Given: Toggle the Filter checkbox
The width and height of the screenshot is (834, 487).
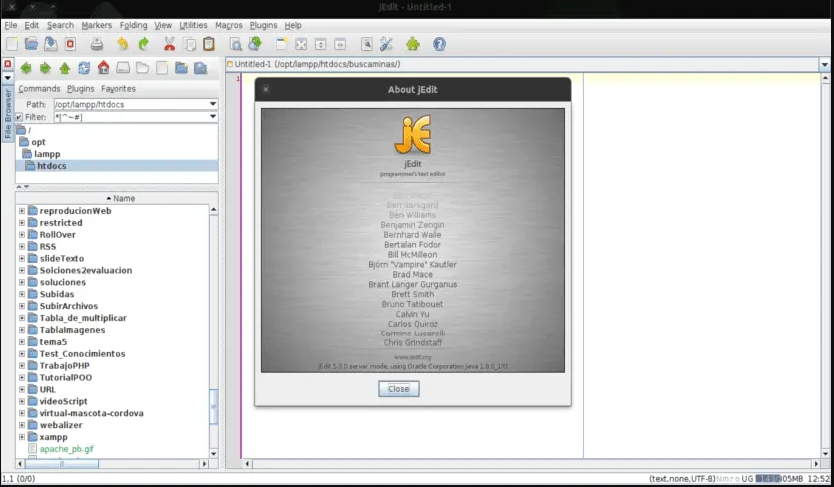Looking at the screenshot, I should (x=19, y=117).
